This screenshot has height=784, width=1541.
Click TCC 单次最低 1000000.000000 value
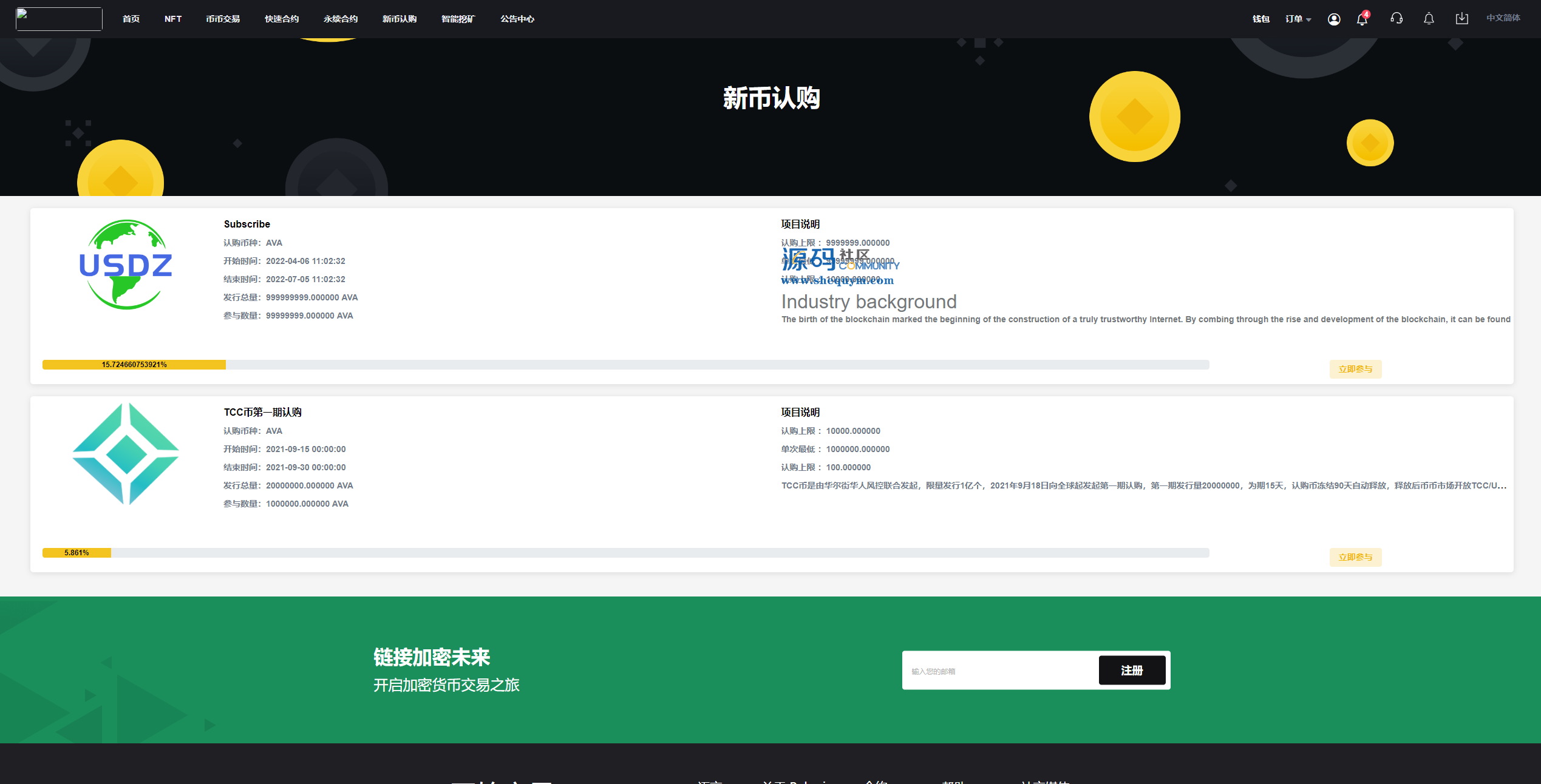point(858,449)
